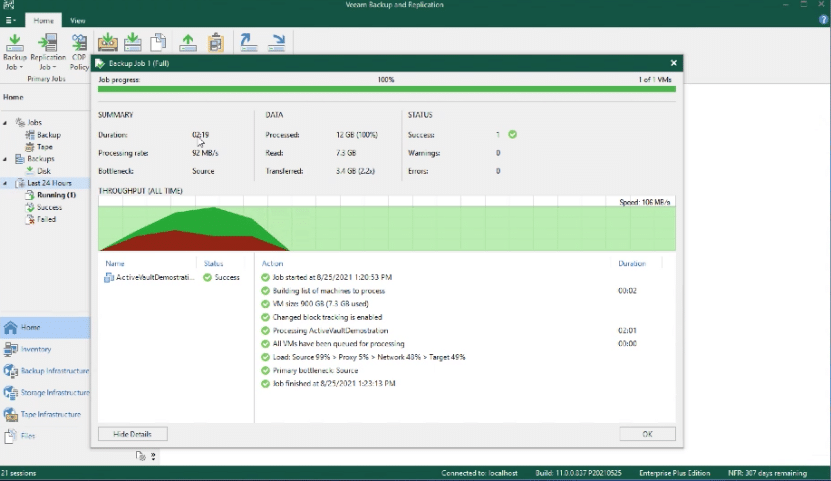Select the 'Load: Source 99%' entry
This screenshot has height=481, width=831.
(369, 357)
